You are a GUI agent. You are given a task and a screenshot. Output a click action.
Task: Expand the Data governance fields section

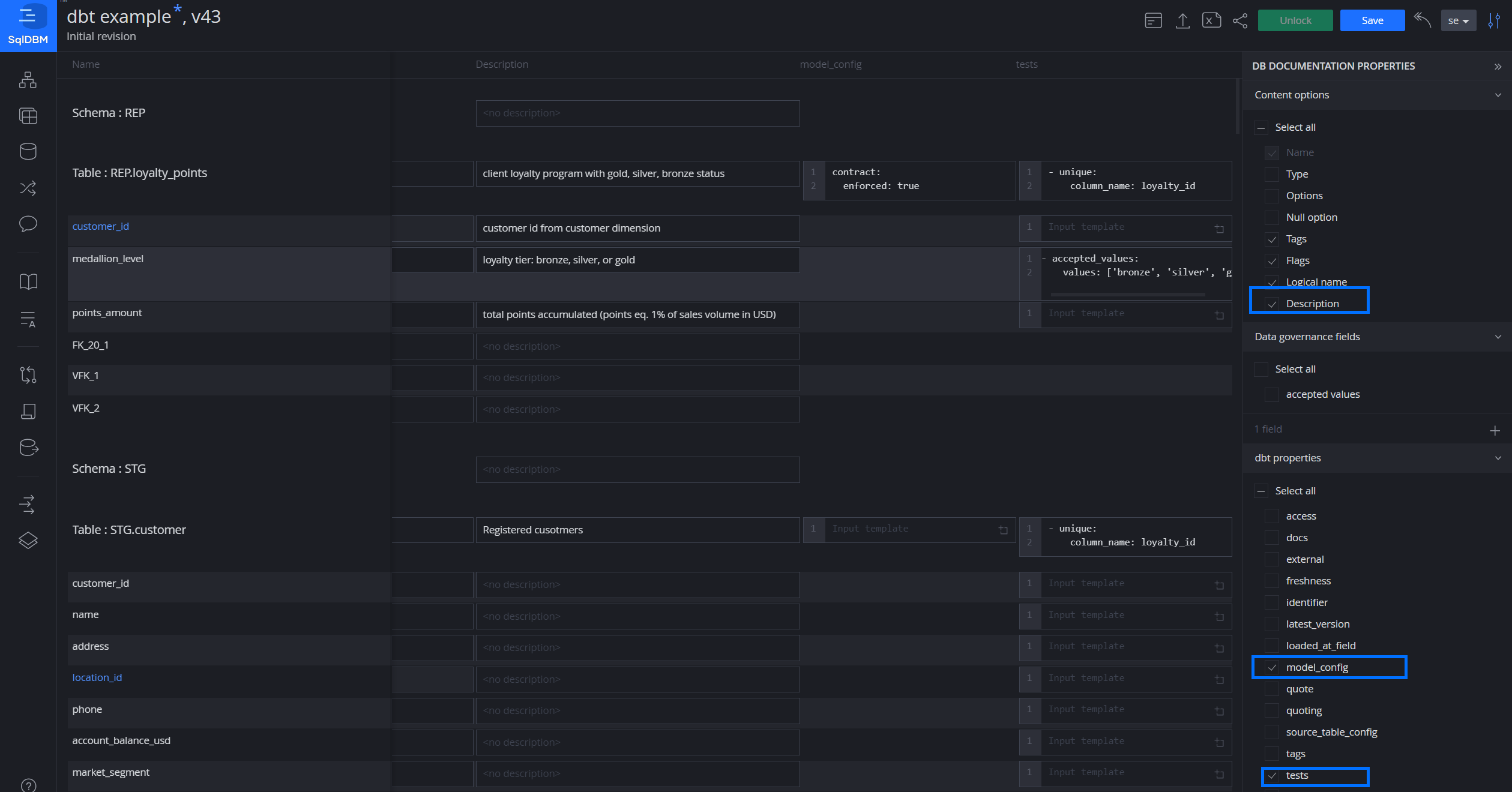point(1498,337)
